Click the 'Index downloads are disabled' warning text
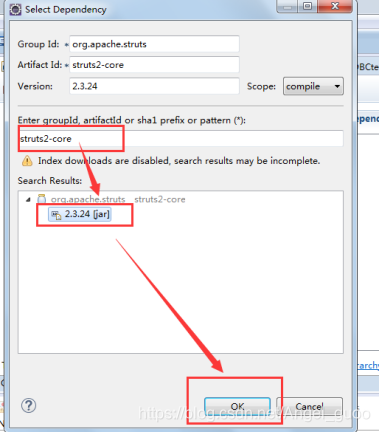The image size is (380, 432). [179, 161]
